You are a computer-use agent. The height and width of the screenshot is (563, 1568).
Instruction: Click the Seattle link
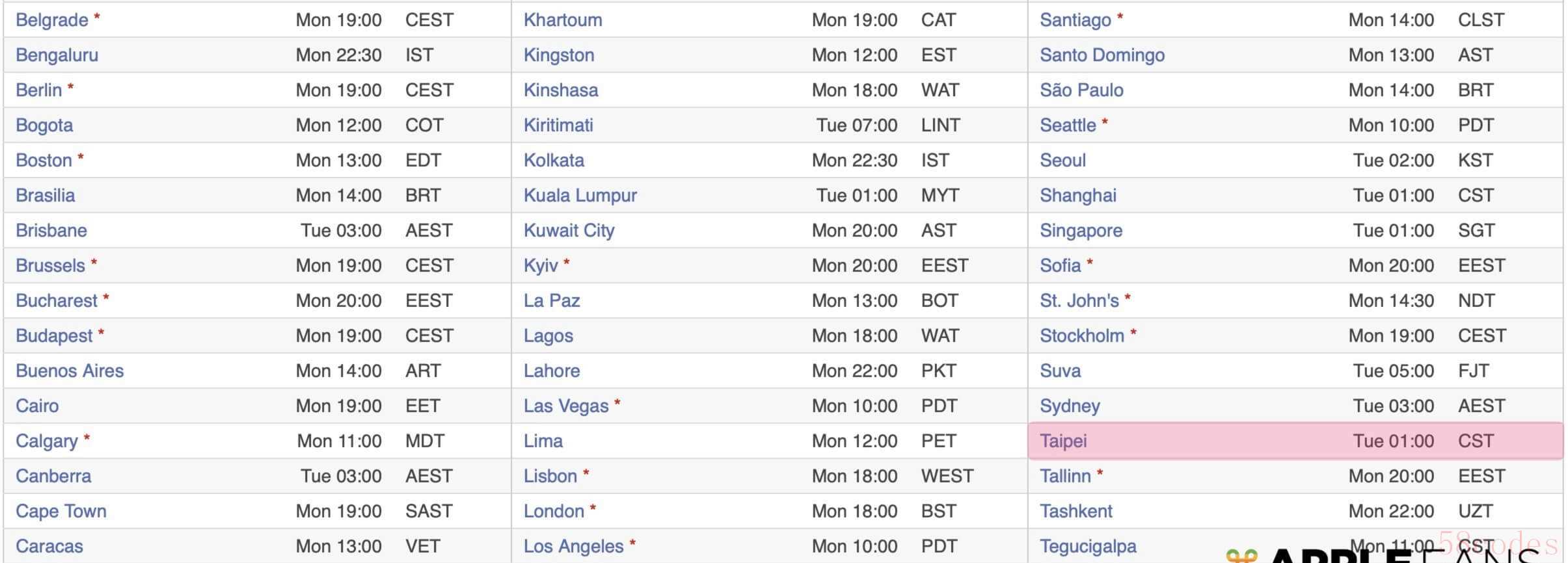(x=1068, y=125)
